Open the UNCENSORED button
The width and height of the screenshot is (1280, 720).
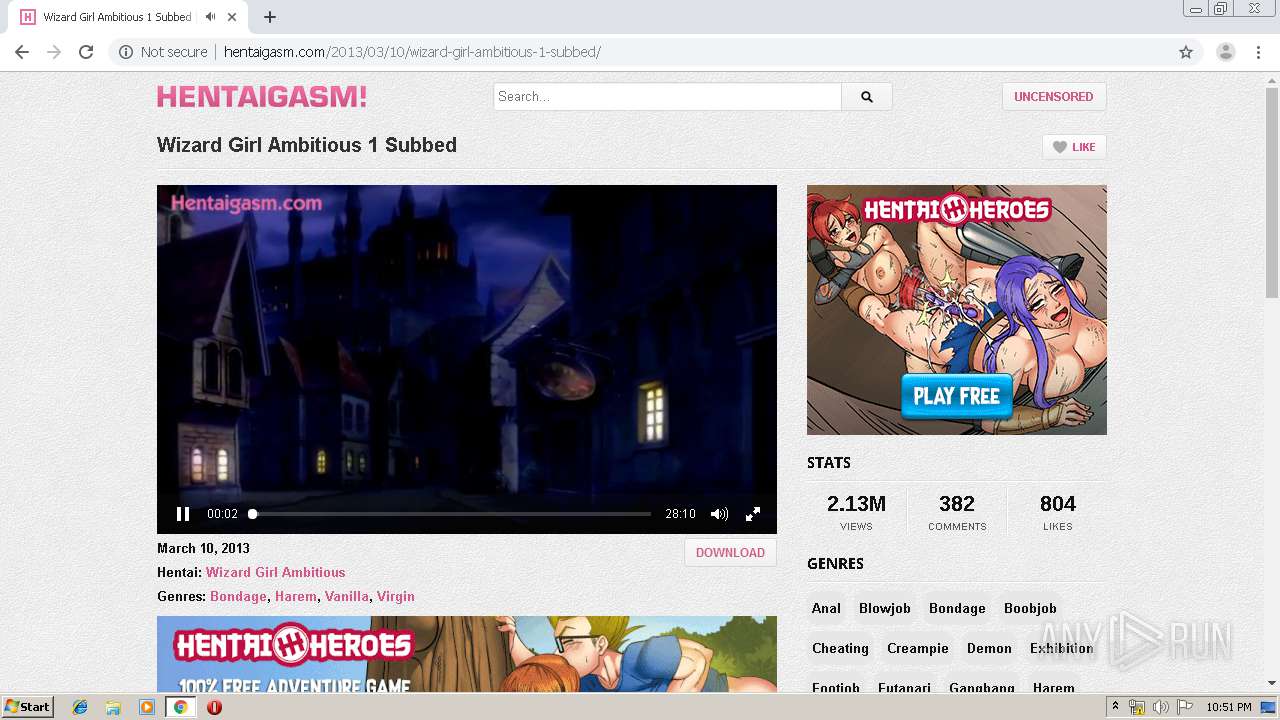tap(1054, 97)
